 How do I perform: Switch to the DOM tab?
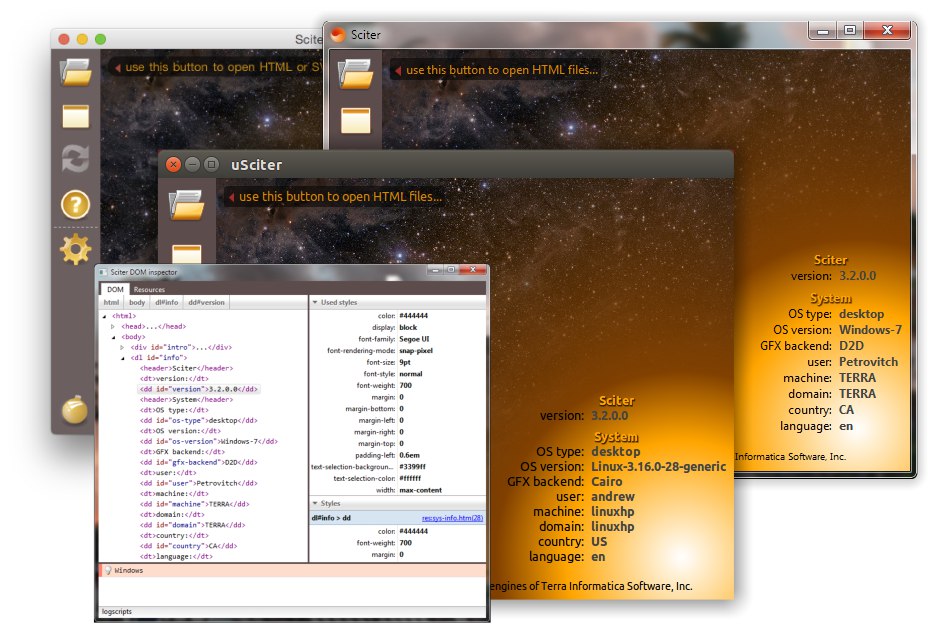coord(115,289)
